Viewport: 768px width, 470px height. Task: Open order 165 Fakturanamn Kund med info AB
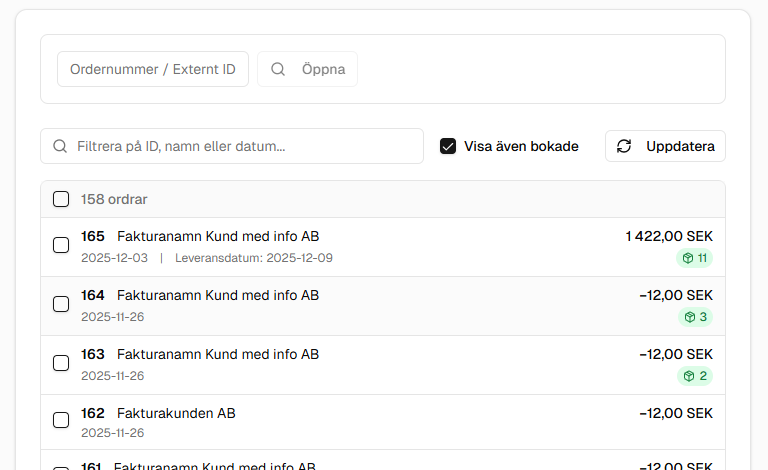coord(218,236)
